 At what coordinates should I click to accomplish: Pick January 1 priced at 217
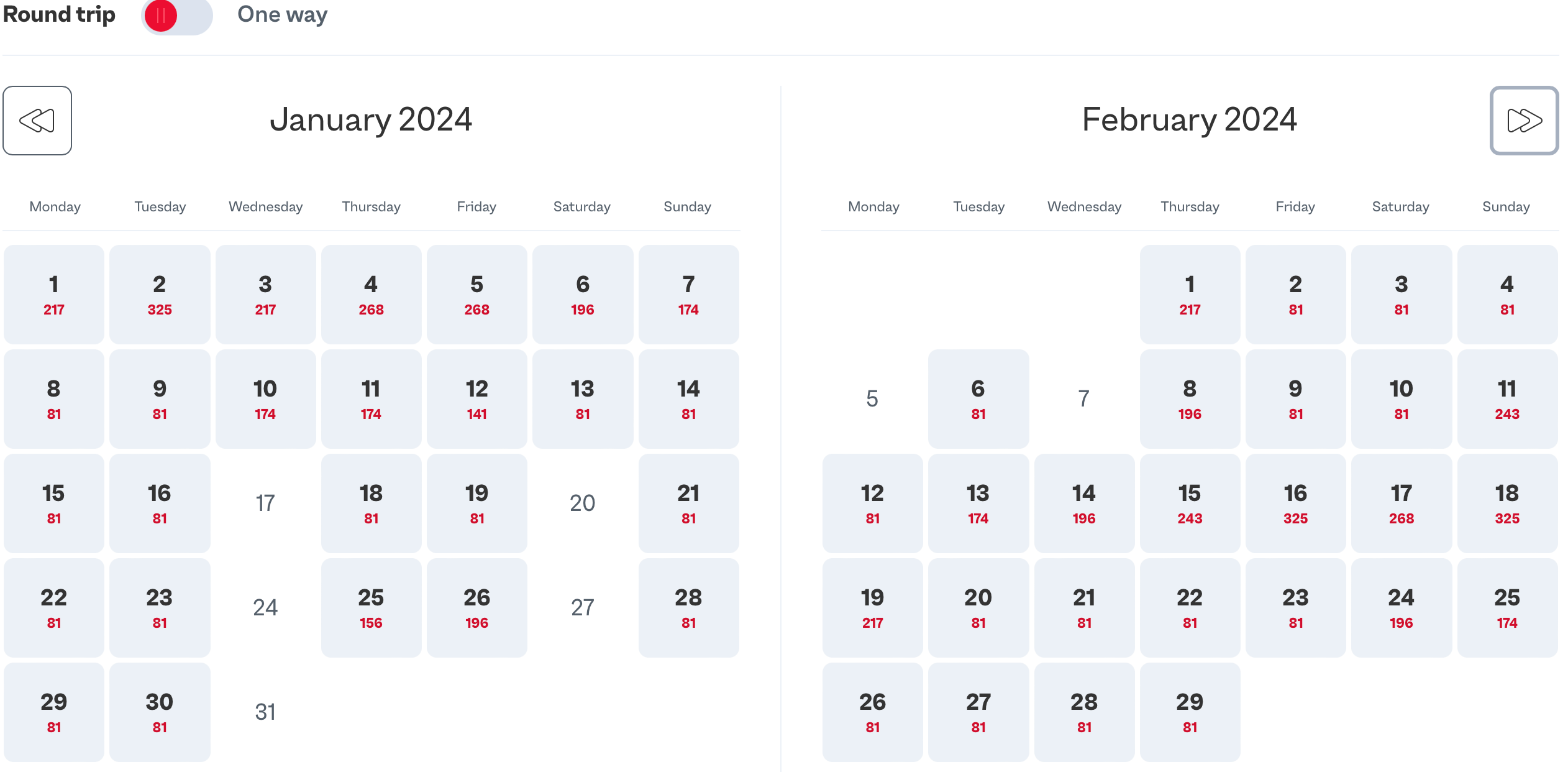pyautogui.click(x=54, y=295)
